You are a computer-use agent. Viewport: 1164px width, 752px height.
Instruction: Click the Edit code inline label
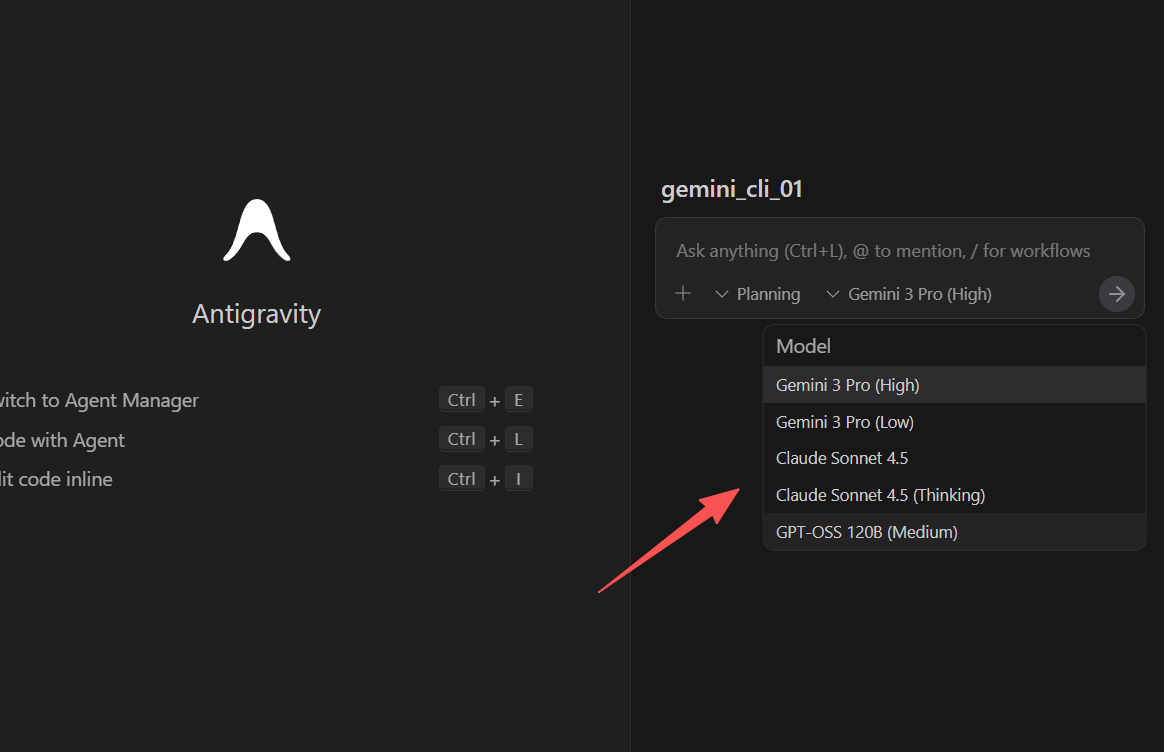click(x=55, y=479)
